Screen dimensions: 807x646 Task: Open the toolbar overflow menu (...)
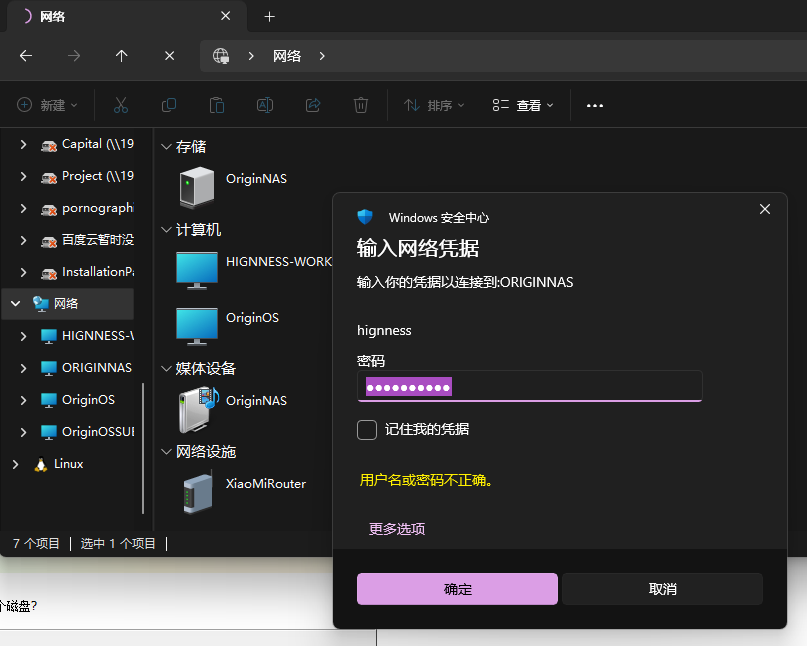click(594, 104)
